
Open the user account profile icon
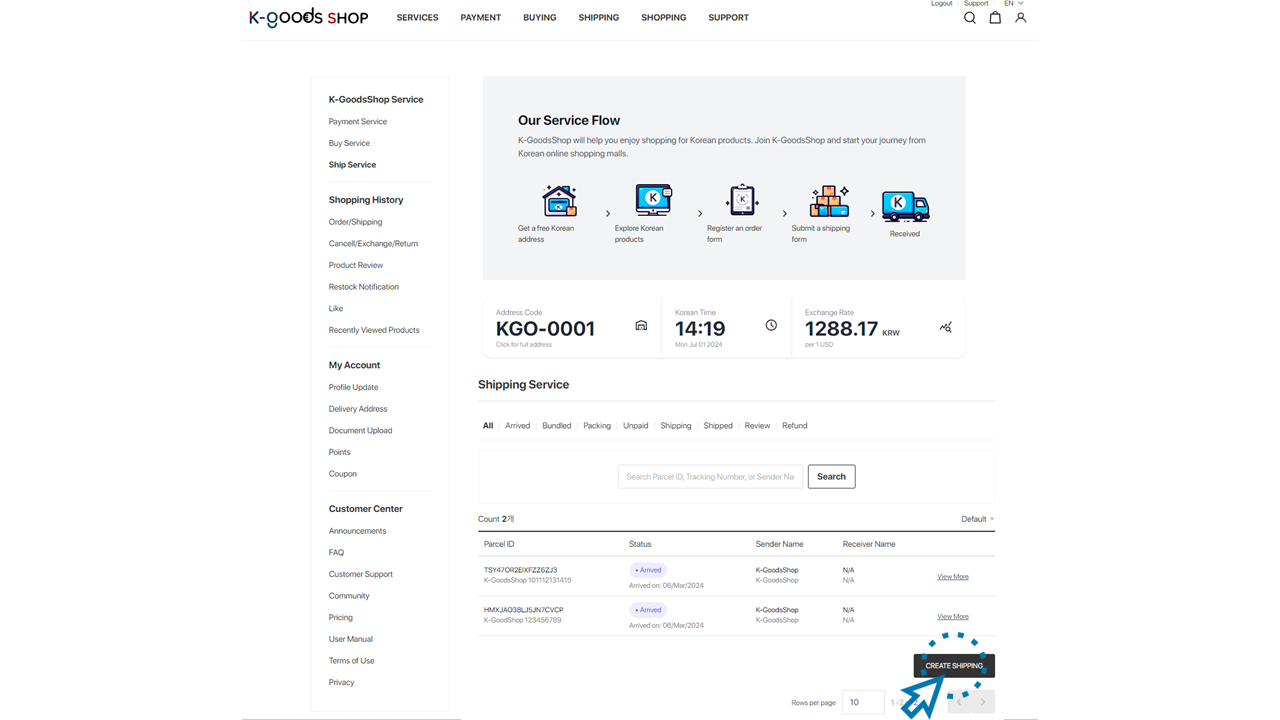pos(1020,18)
